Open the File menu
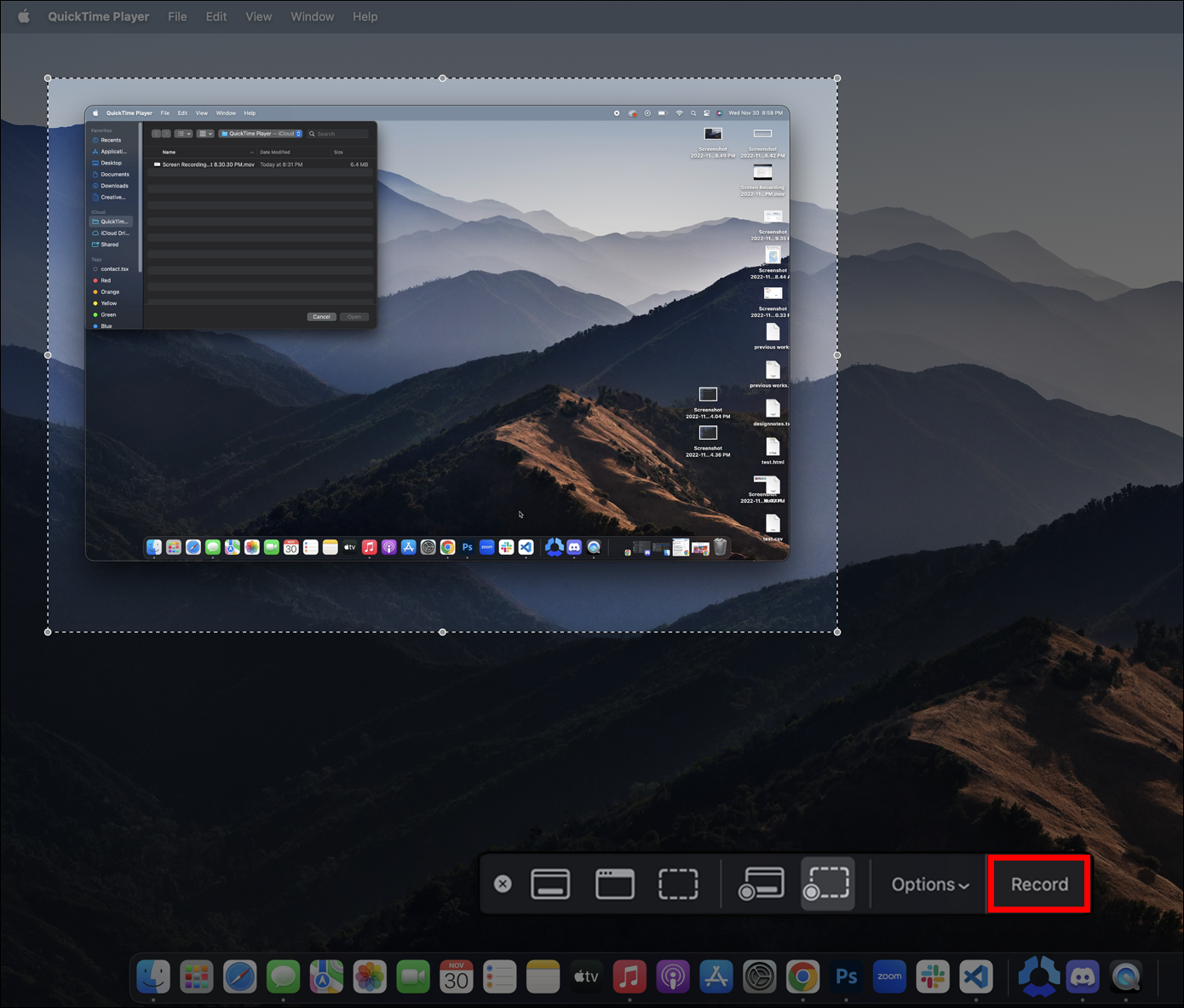Image resolution: width=1184 pixels, height=1008 pixels. point(177,16)
